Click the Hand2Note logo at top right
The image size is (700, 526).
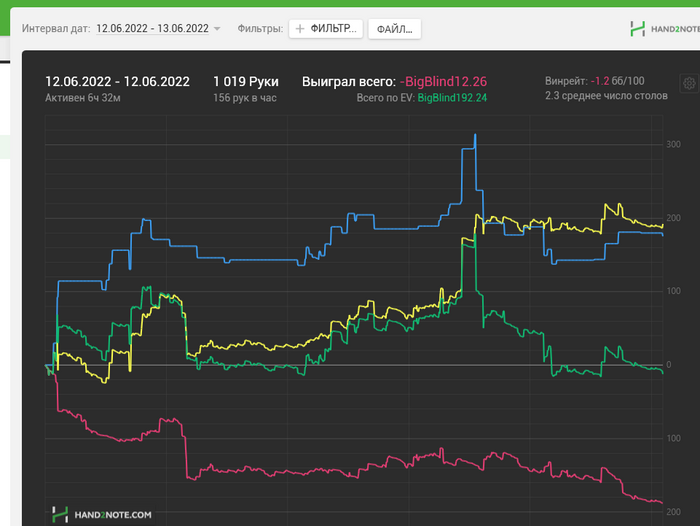coord(664,29)
